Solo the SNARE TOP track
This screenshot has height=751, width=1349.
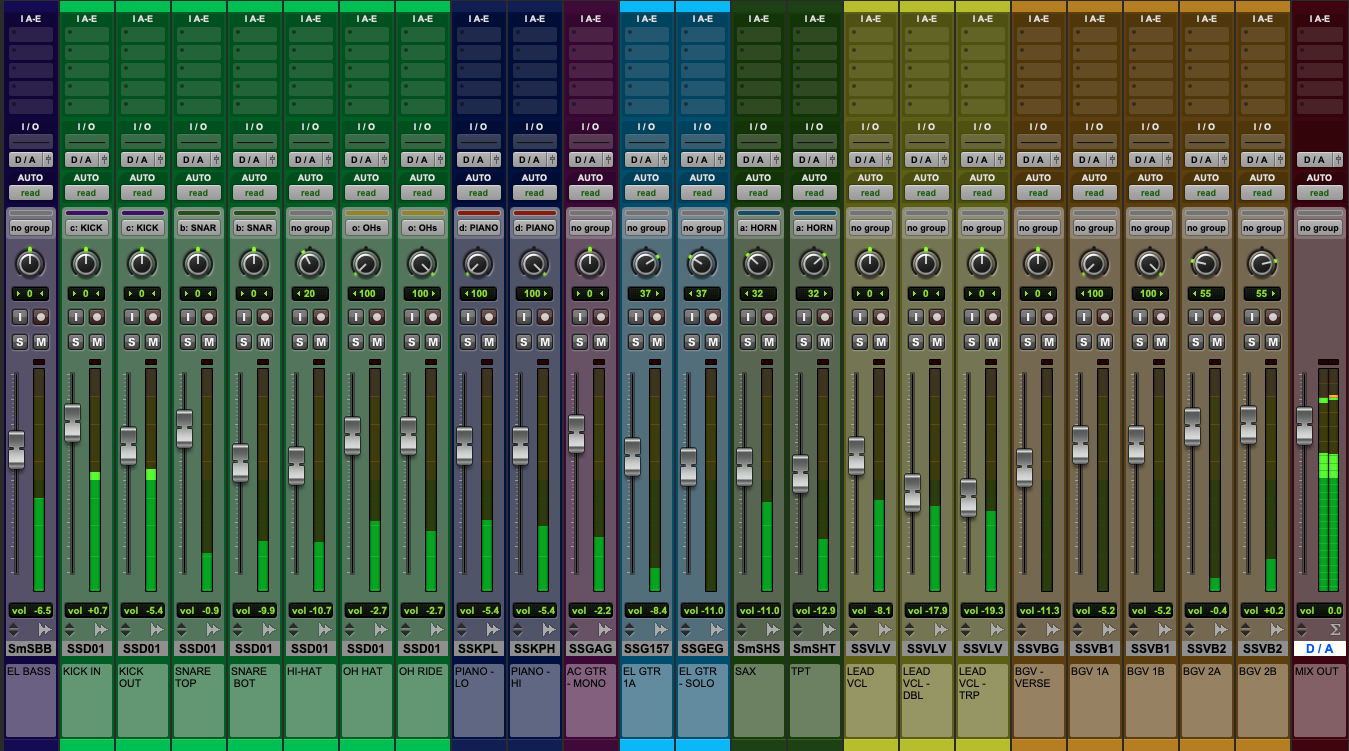(187, 342)
